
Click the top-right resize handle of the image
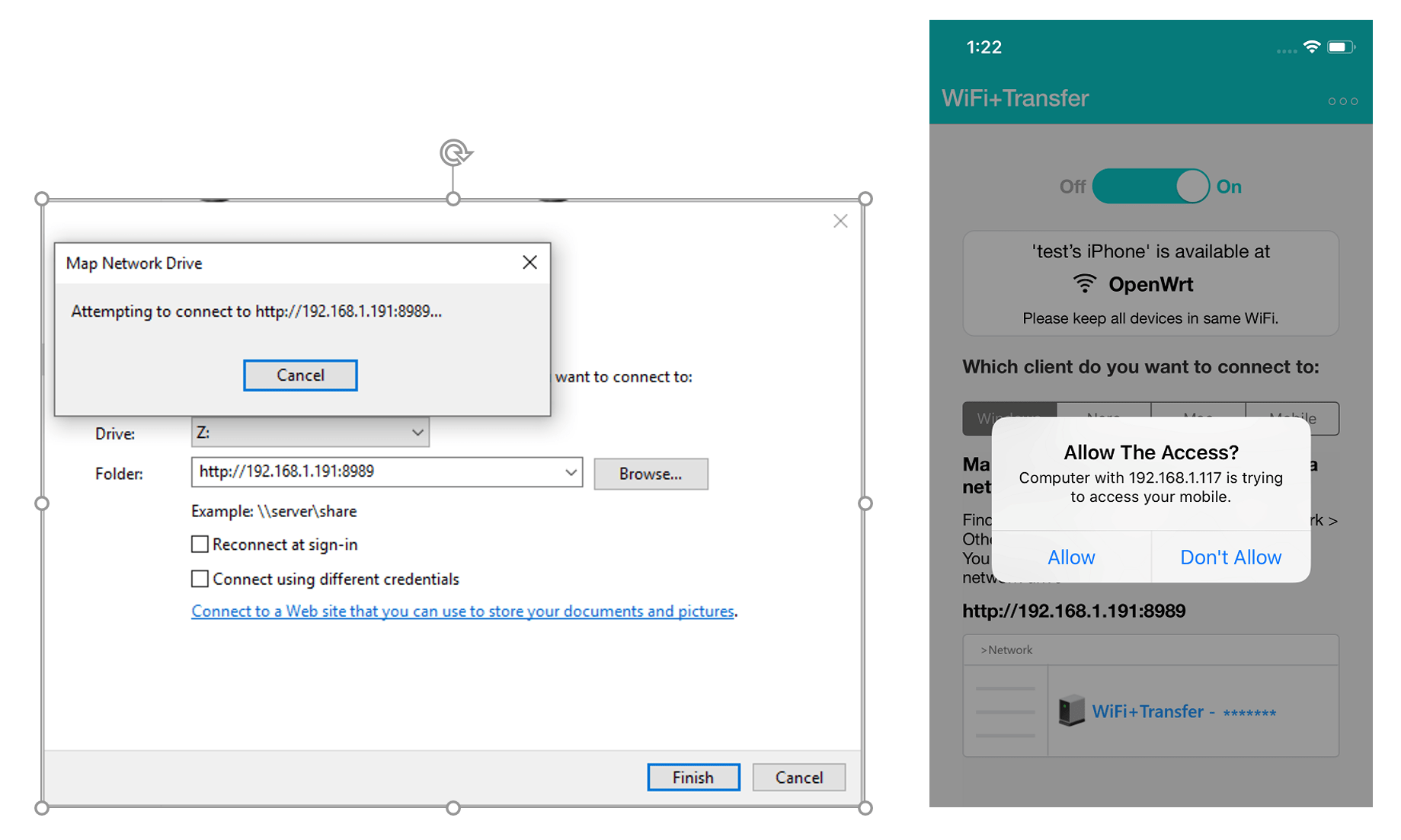point(865,199)
